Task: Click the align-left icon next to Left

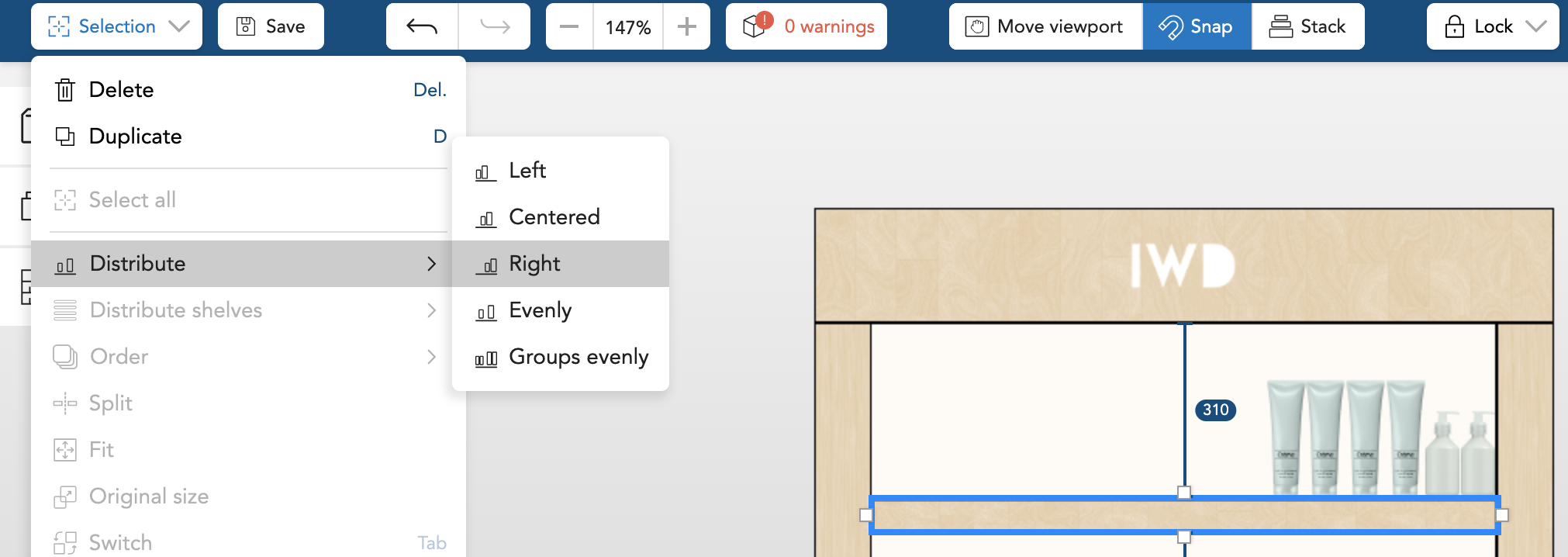Action: [485, 171]
